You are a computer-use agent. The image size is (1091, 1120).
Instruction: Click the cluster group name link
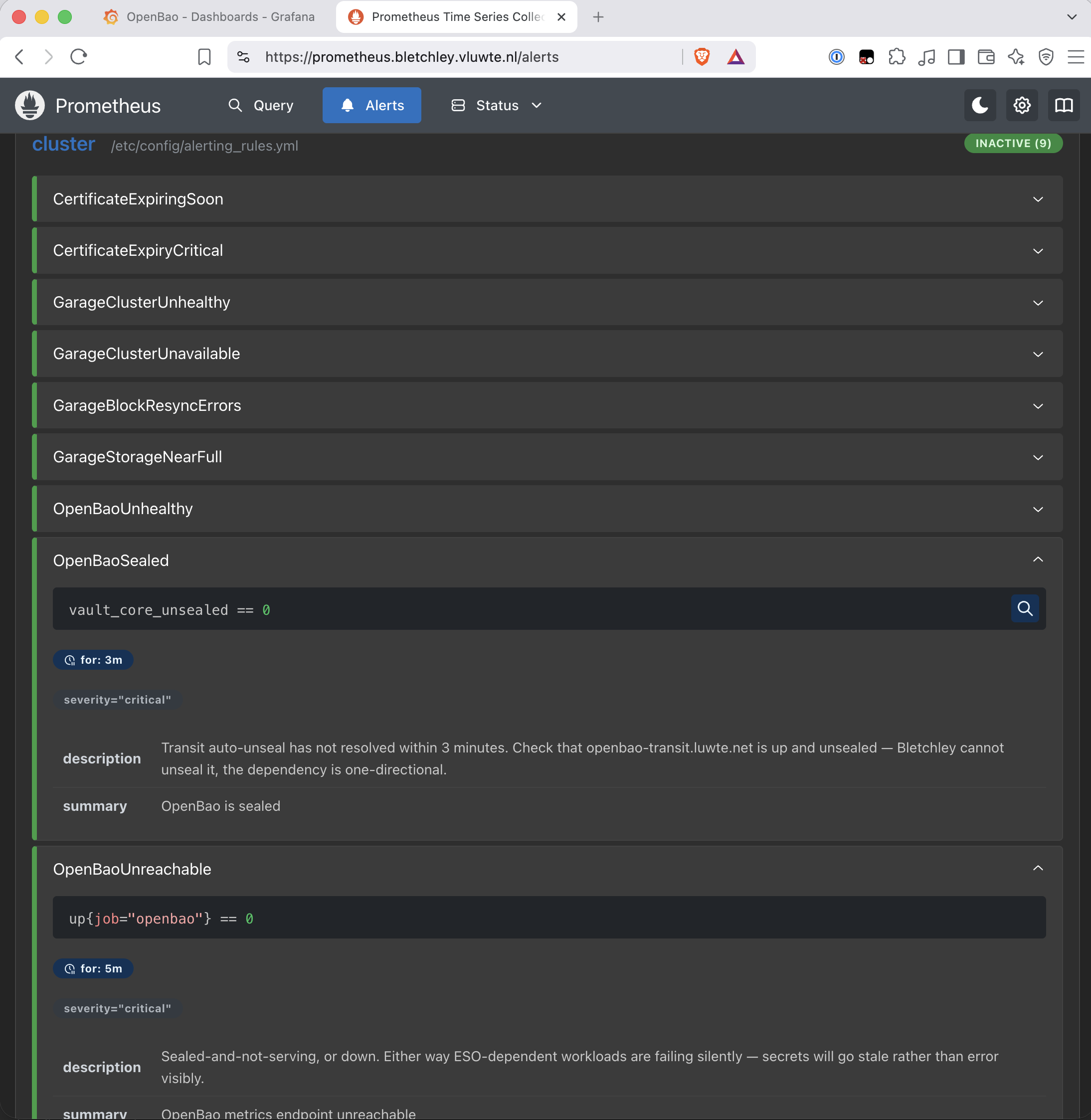(64, 144)
